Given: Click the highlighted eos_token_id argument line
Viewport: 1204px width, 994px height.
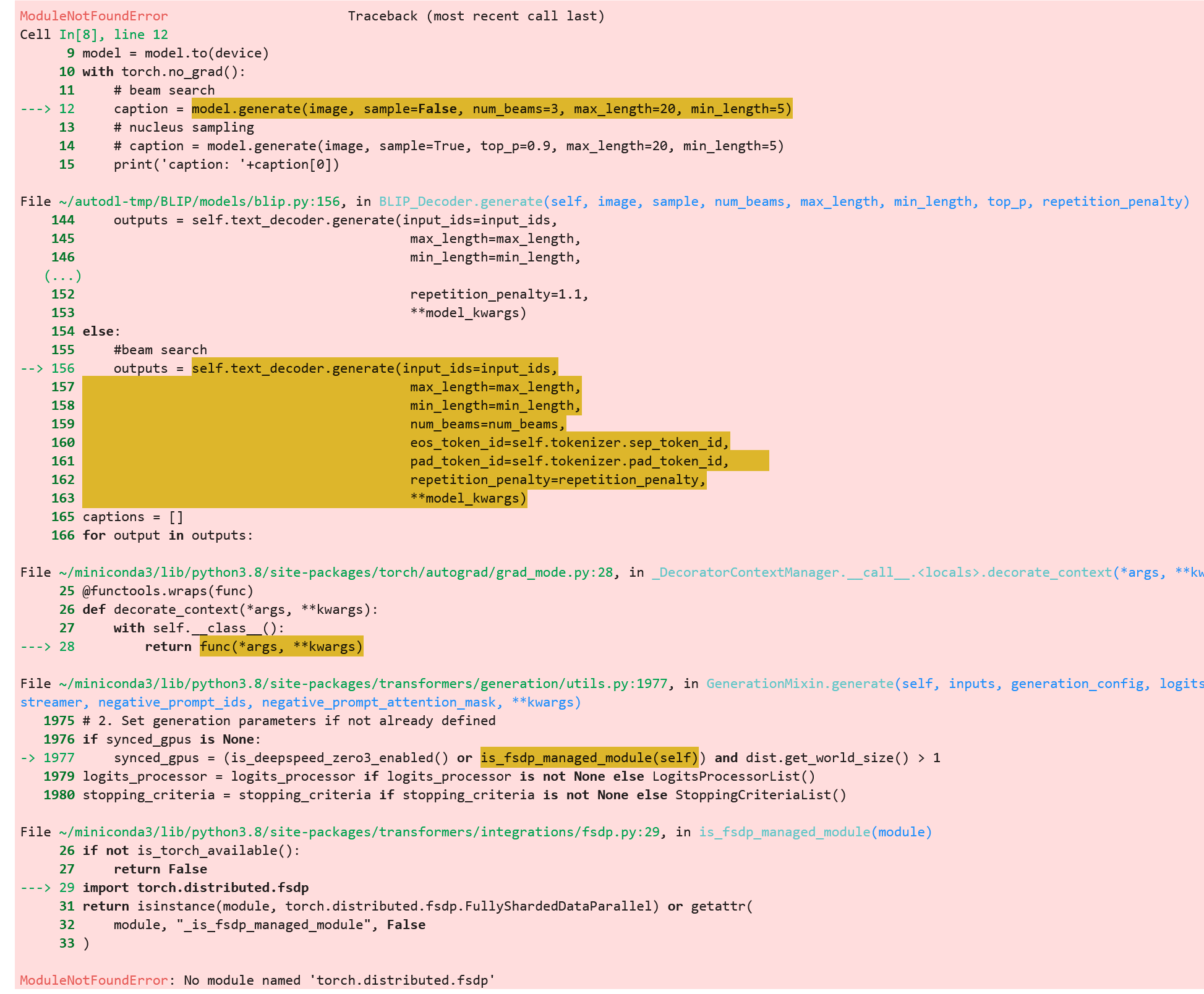Looking at the screenshot, I should 569,443.
